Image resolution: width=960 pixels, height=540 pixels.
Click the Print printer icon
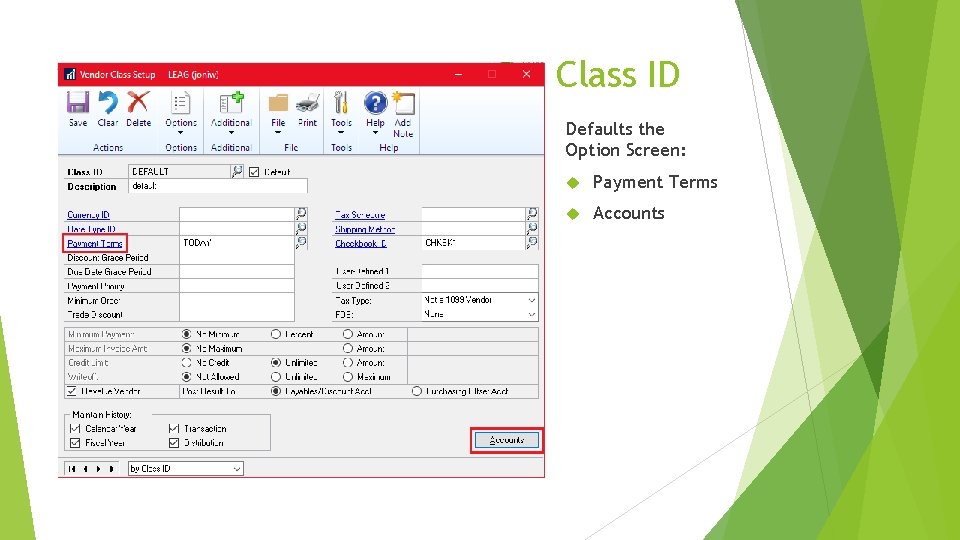(x=307, y=103)
